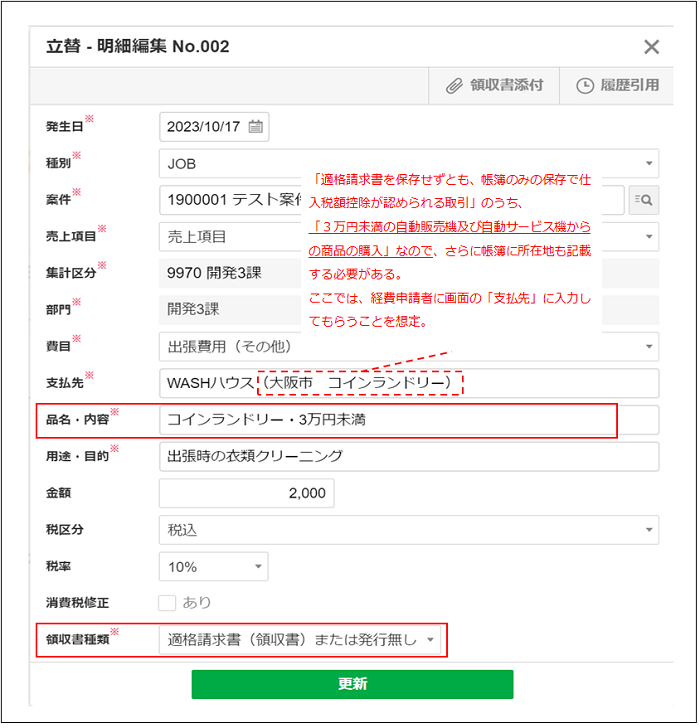Click the 領収書添付 button label

pos(507,86)
